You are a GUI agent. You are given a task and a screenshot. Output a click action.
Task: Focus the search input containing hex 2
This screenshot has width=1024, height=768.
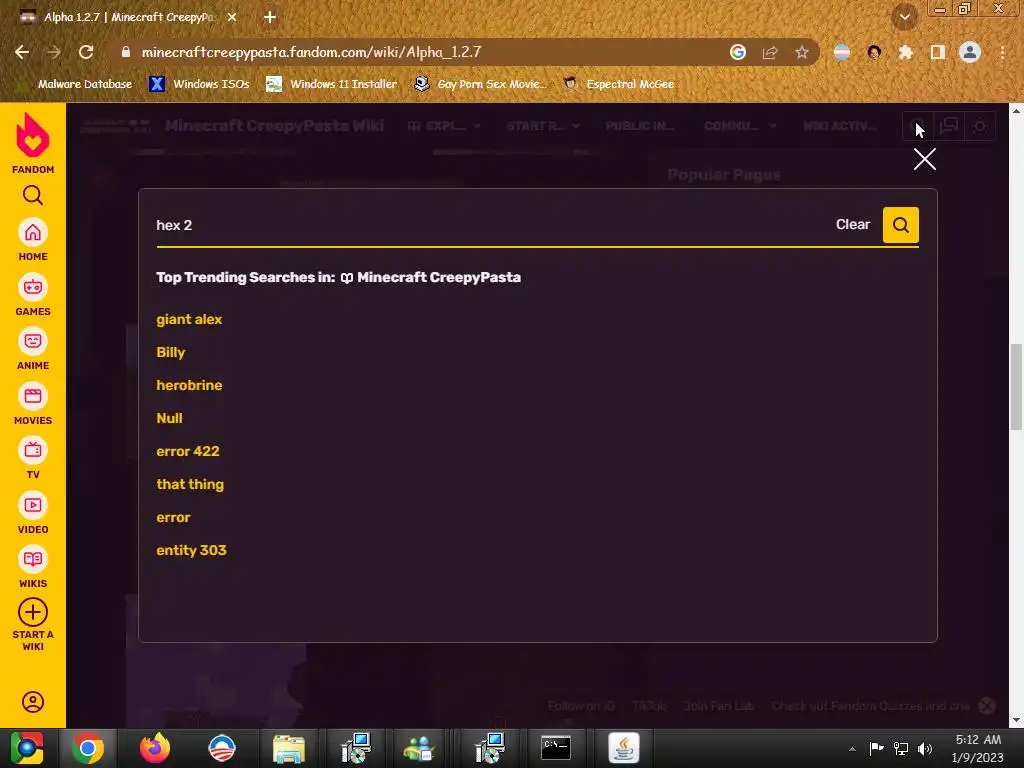[x=490, y=225]
